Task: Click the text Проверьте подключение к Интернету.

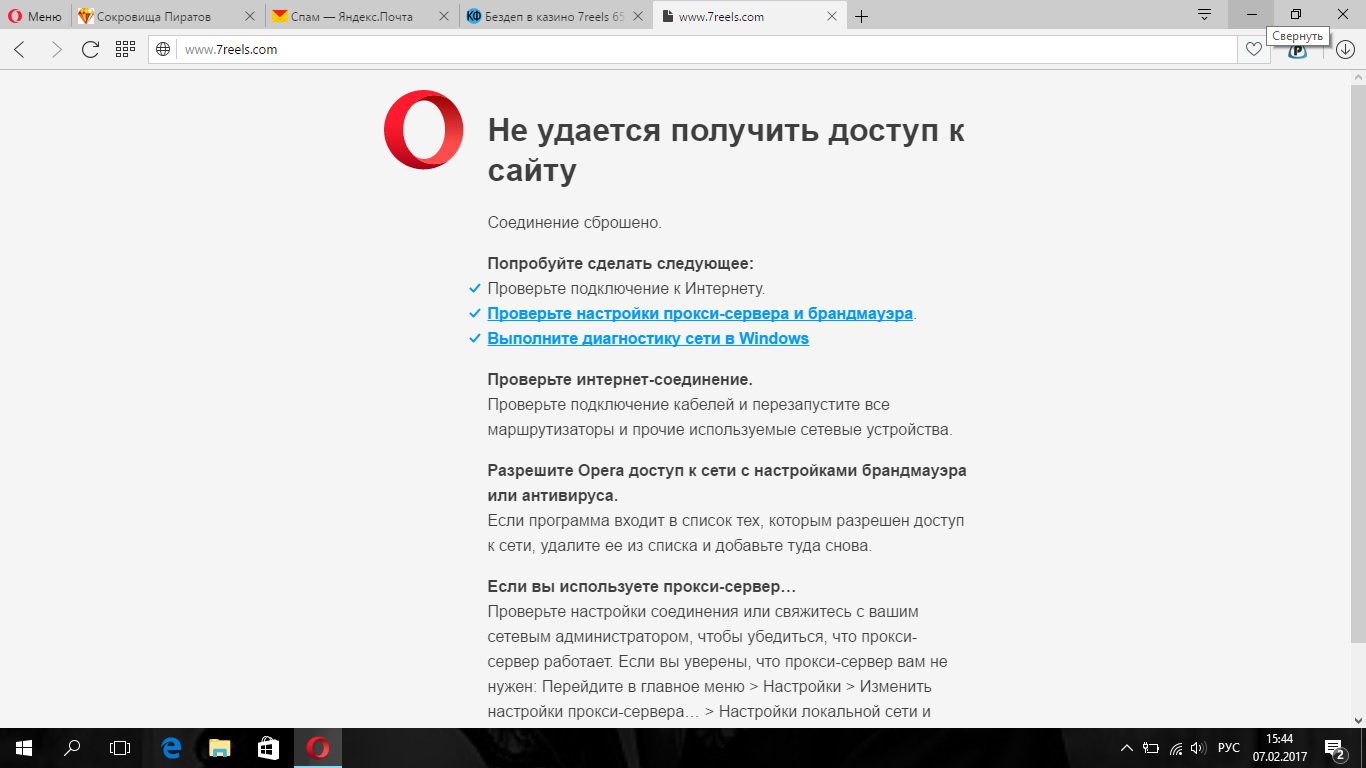Action: tap(626, 288)
